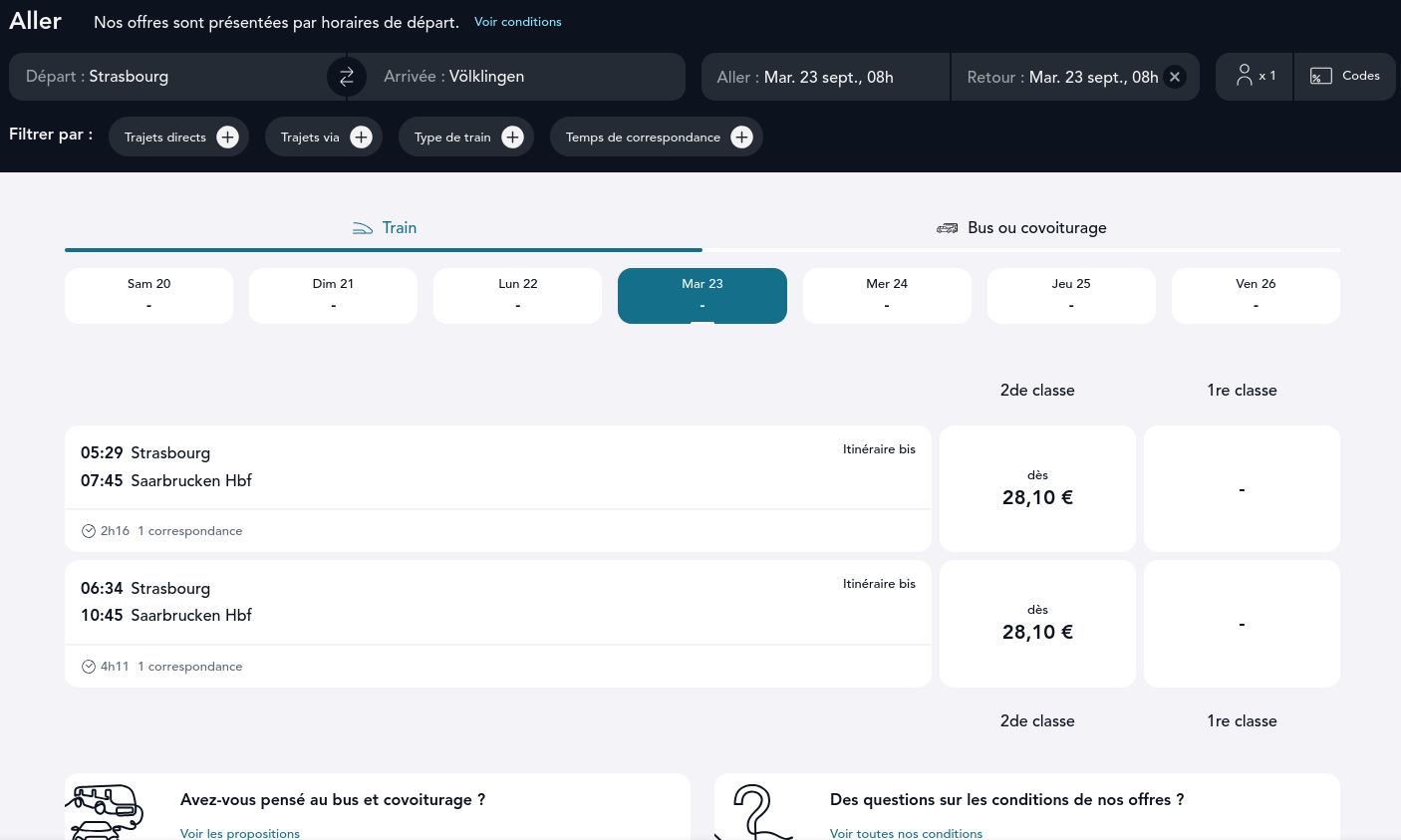Swap departure and arrival stations
The width and height of the screenshot is (1401, 840).
click(346, 77)
